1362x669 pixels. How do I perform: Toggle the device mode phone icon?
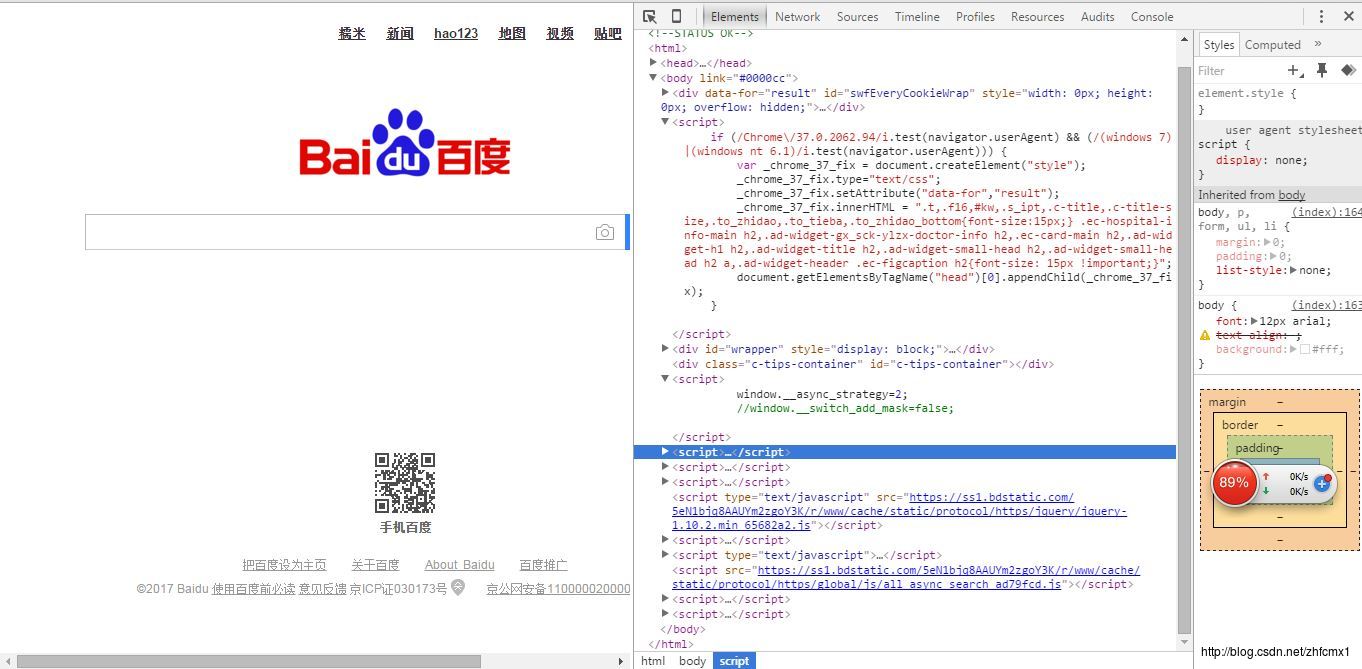pos(676,16)
